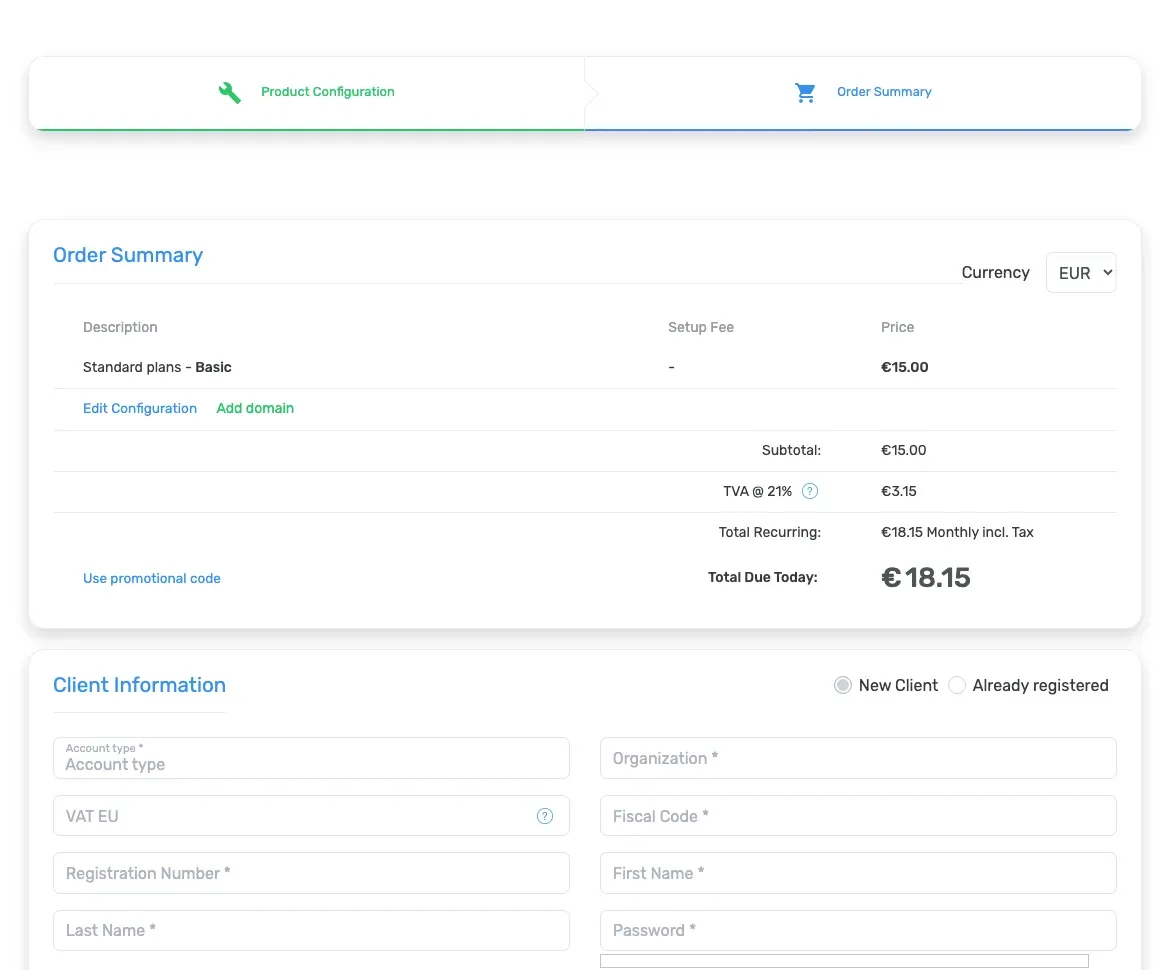Click the wrench Product Configuration icon

pos(230,93)
